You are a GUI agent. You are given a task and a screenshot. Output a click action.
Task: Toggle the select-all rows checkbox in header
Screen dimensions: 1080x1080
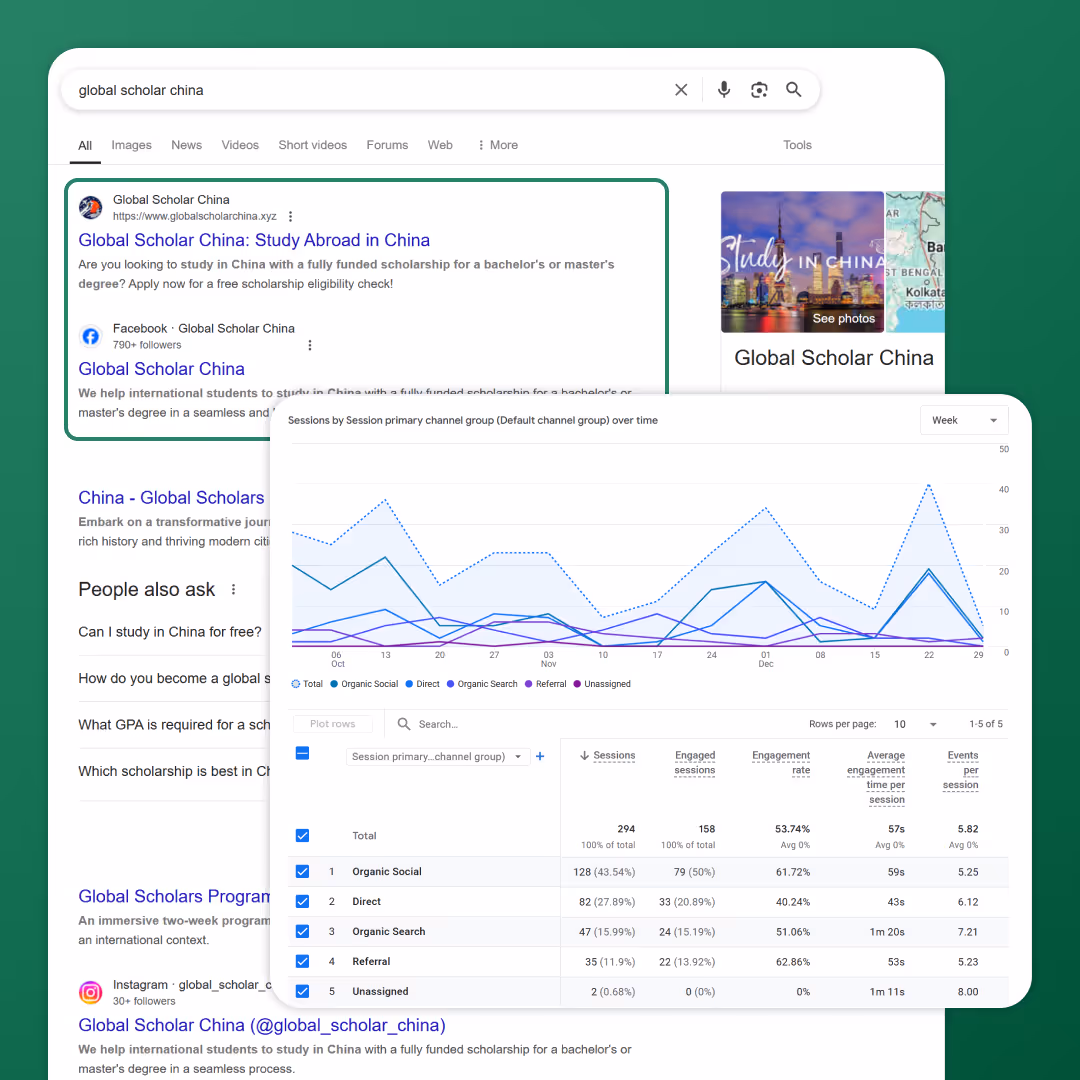pyautogui.click(x=302, y=753)
